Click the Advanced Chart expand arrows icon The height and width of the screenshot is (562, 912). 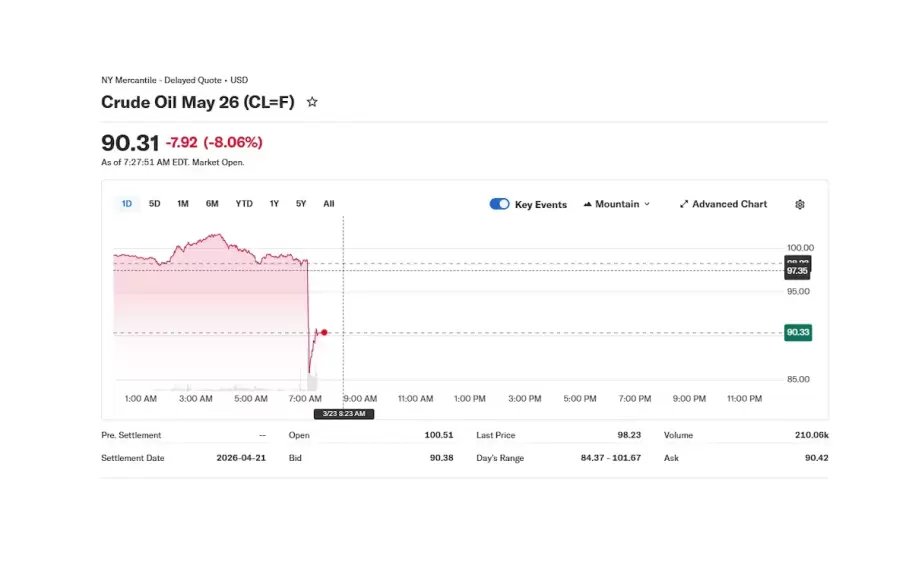684,204
